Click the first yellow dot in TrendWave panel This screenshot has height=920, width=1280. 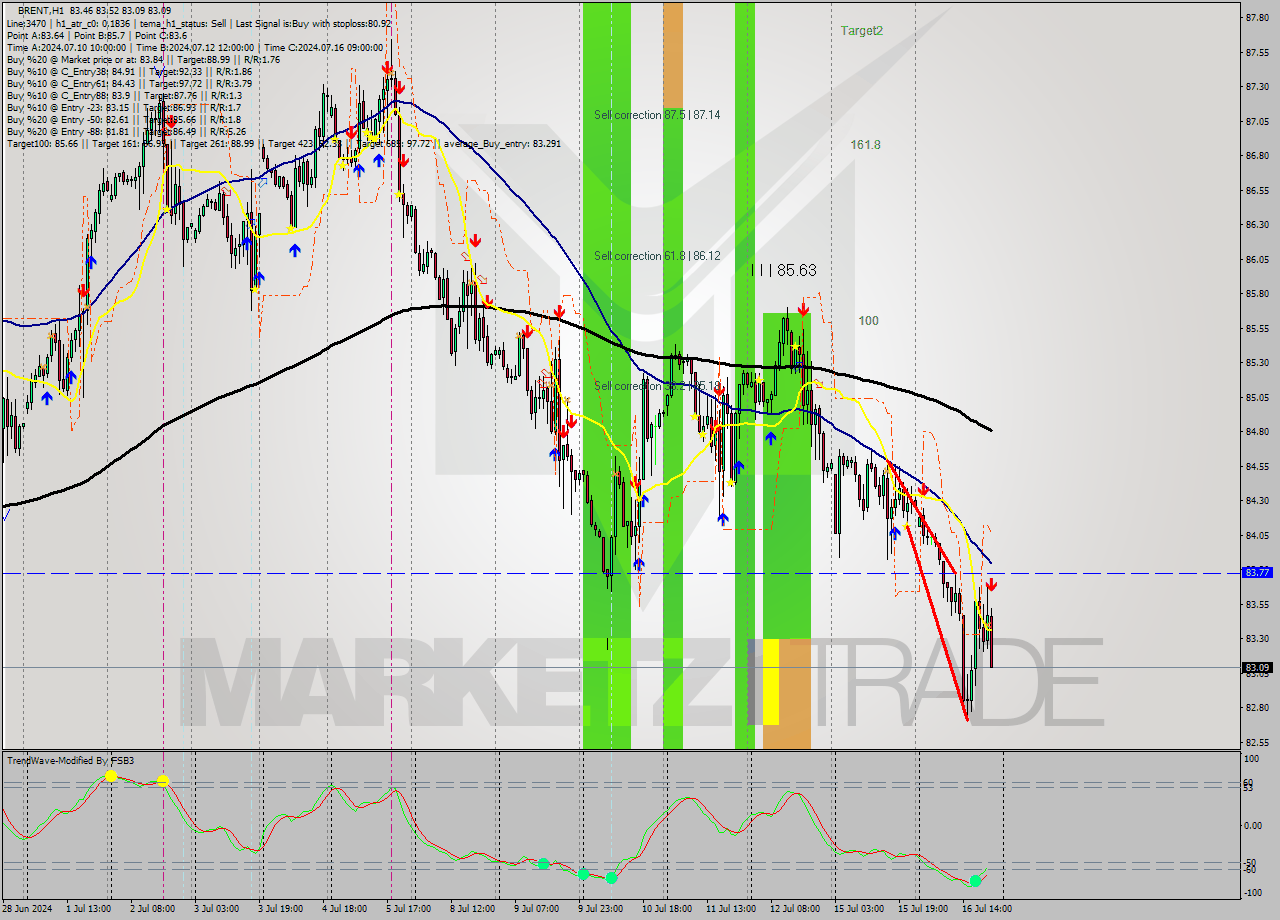(111, 776)
